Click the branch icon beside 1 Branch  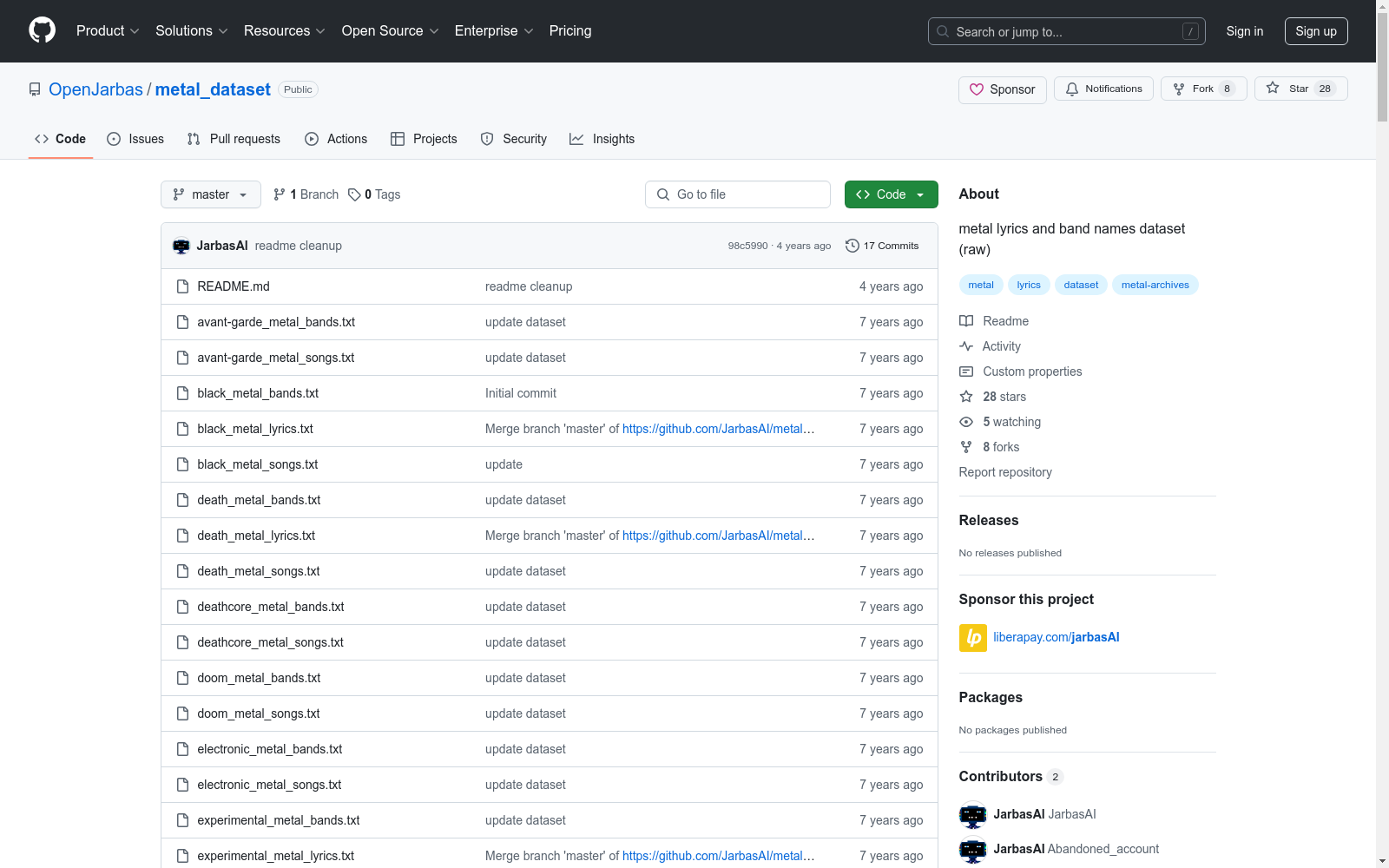click(280, 194)
